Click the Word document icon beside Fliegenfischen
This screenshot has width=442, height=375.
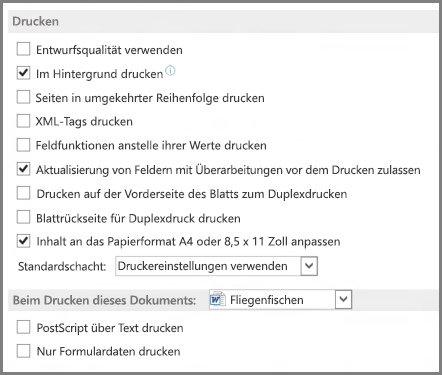(217, 300)
